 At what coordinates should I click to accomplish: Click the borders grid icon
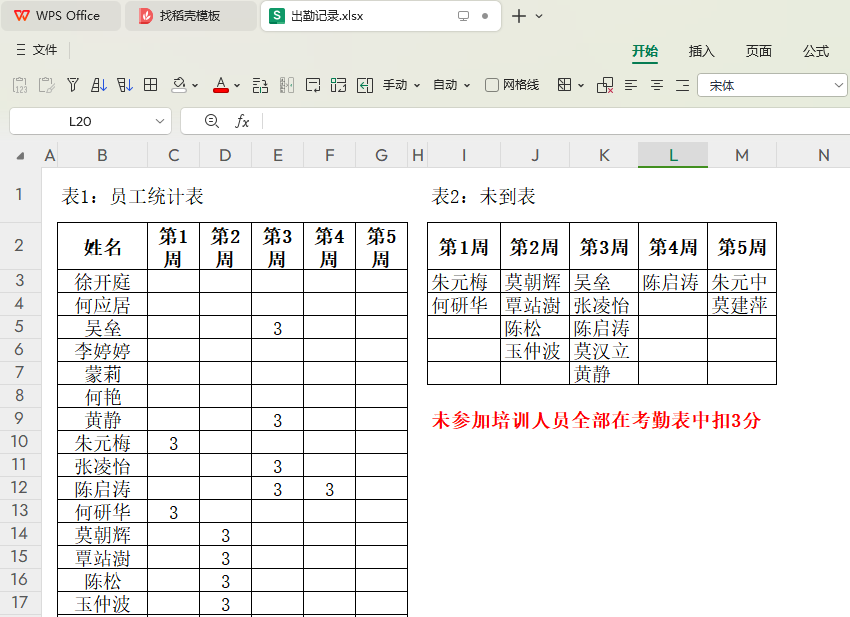564,85
